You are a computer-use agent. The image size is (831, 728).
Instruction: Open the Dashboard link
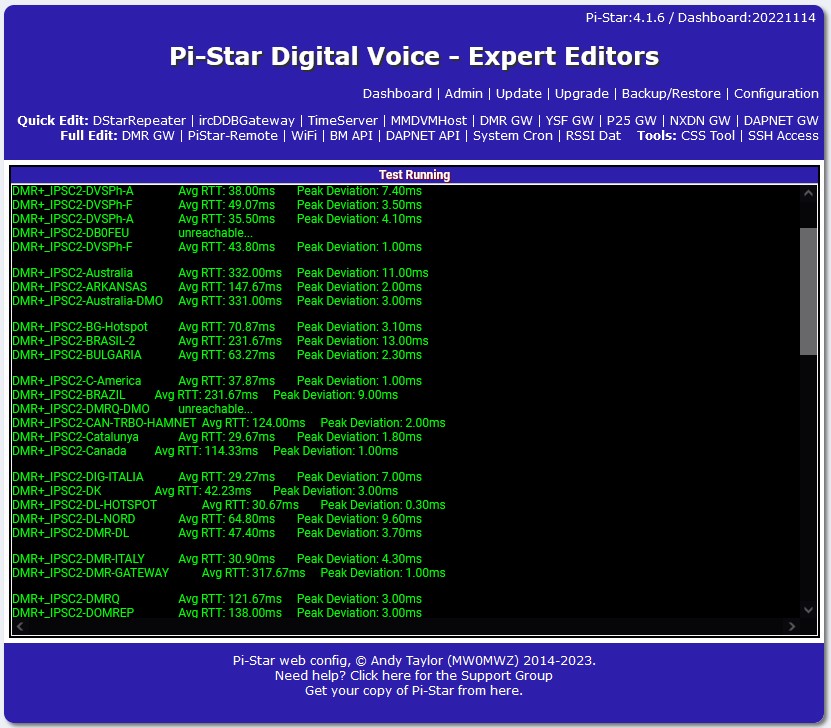(397, 94)
